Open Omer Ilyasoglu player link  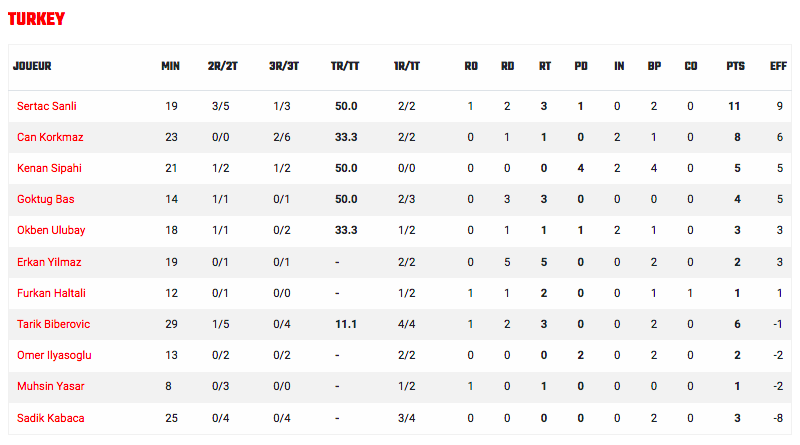(x=54, y=356)
